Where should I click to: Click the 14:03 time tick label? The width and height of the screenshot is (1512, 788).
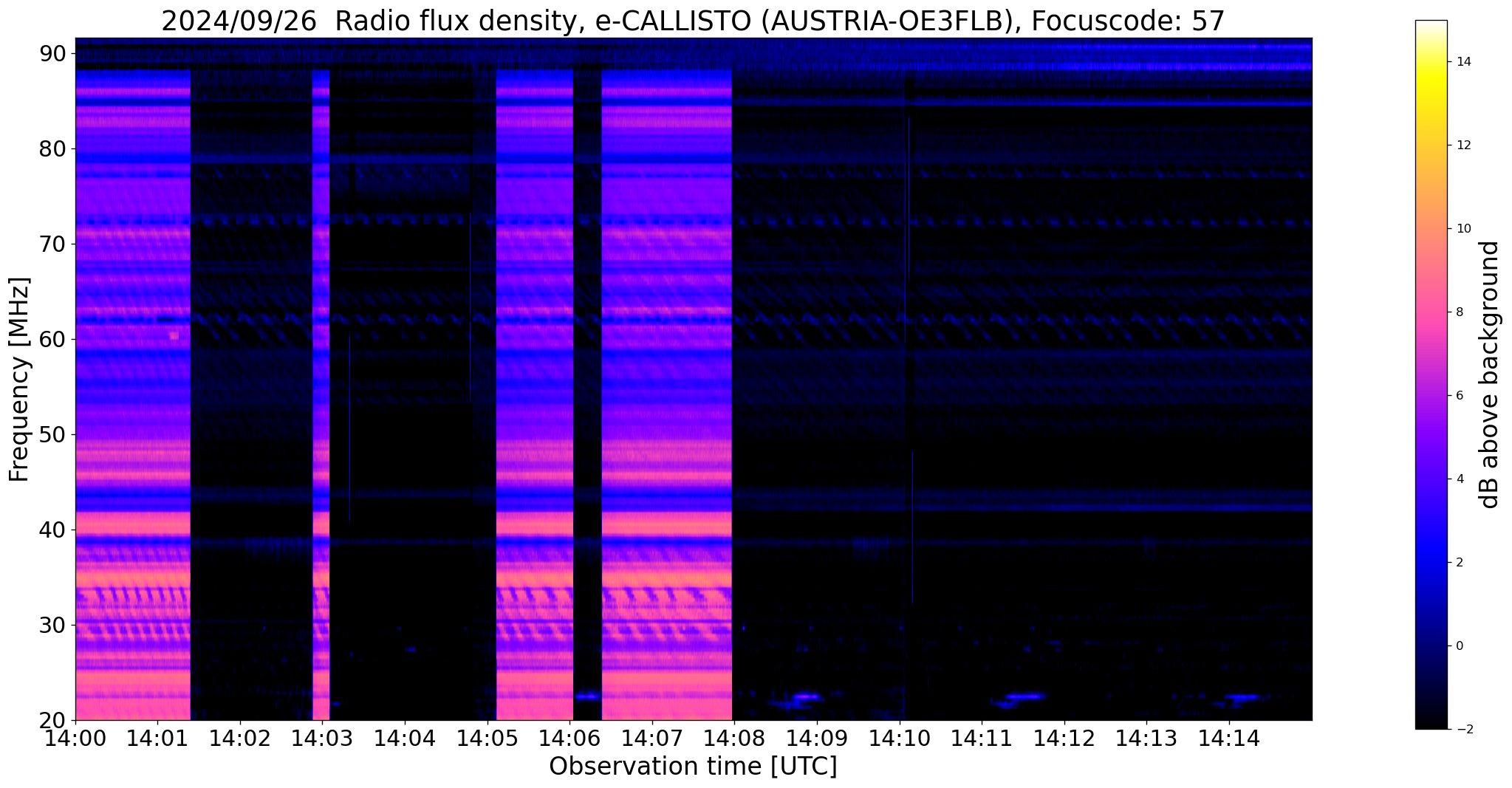click(x=322, y=738)
